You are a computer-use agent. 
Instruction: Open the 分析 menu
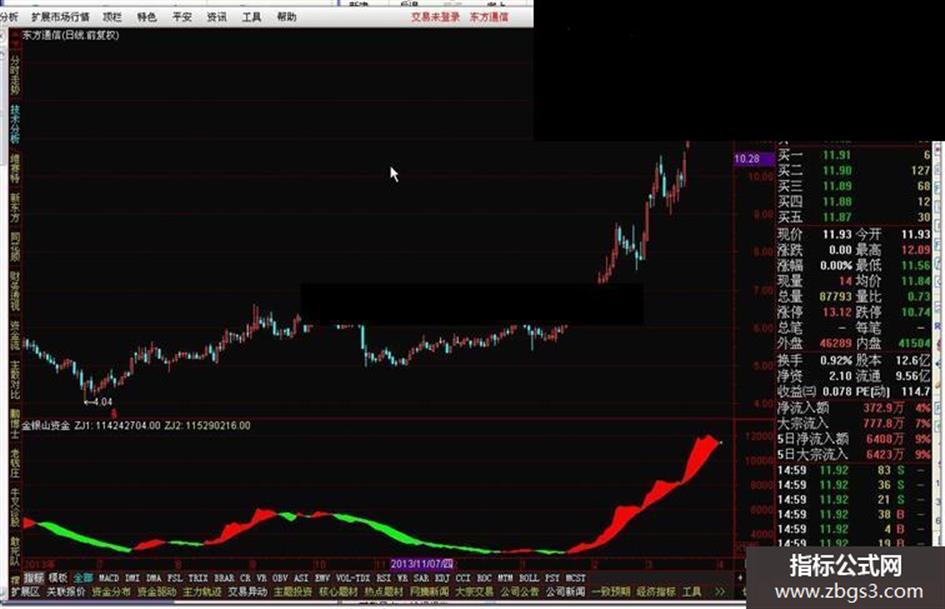coord(9,17)
